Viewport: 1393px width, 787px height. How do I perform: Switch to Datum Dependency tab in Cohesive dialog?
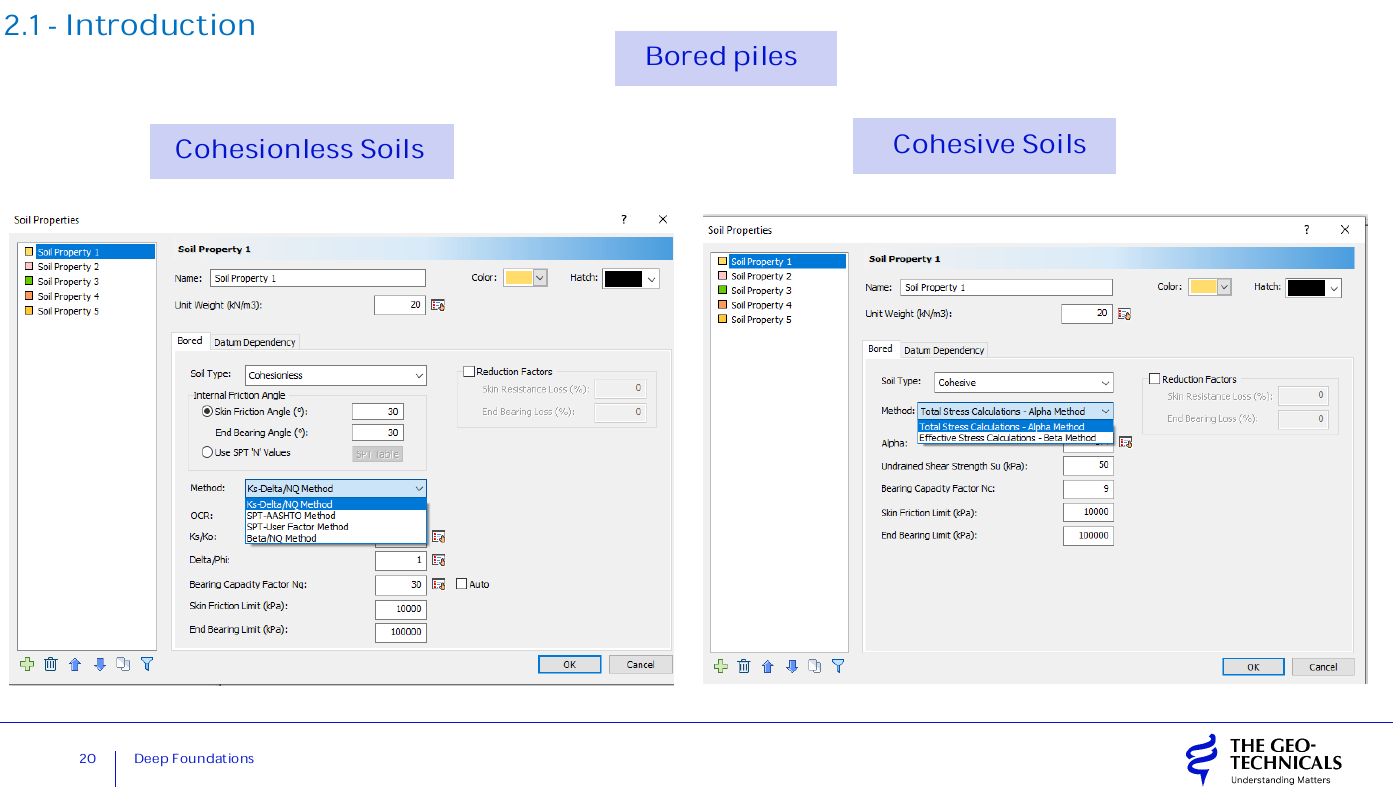[x=944, y=350]
